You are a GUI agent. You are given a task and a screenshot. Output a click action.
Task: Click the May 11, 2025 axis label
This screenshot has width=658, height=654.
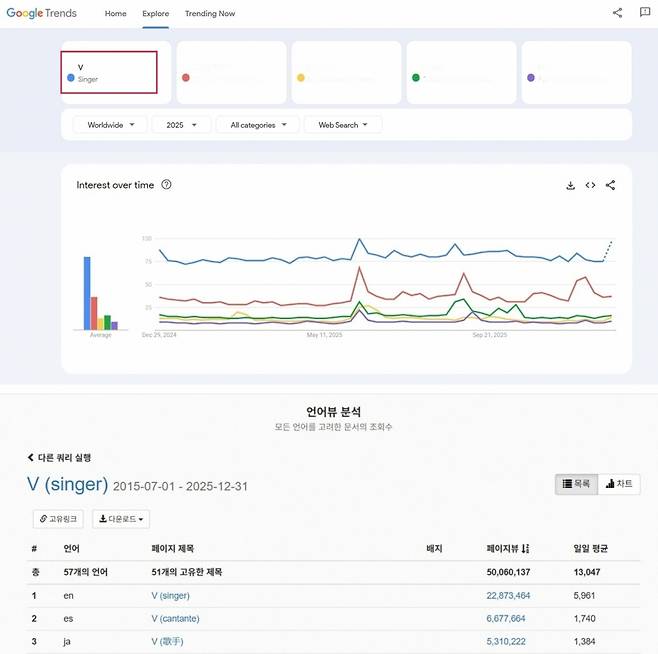pos(324,335)
